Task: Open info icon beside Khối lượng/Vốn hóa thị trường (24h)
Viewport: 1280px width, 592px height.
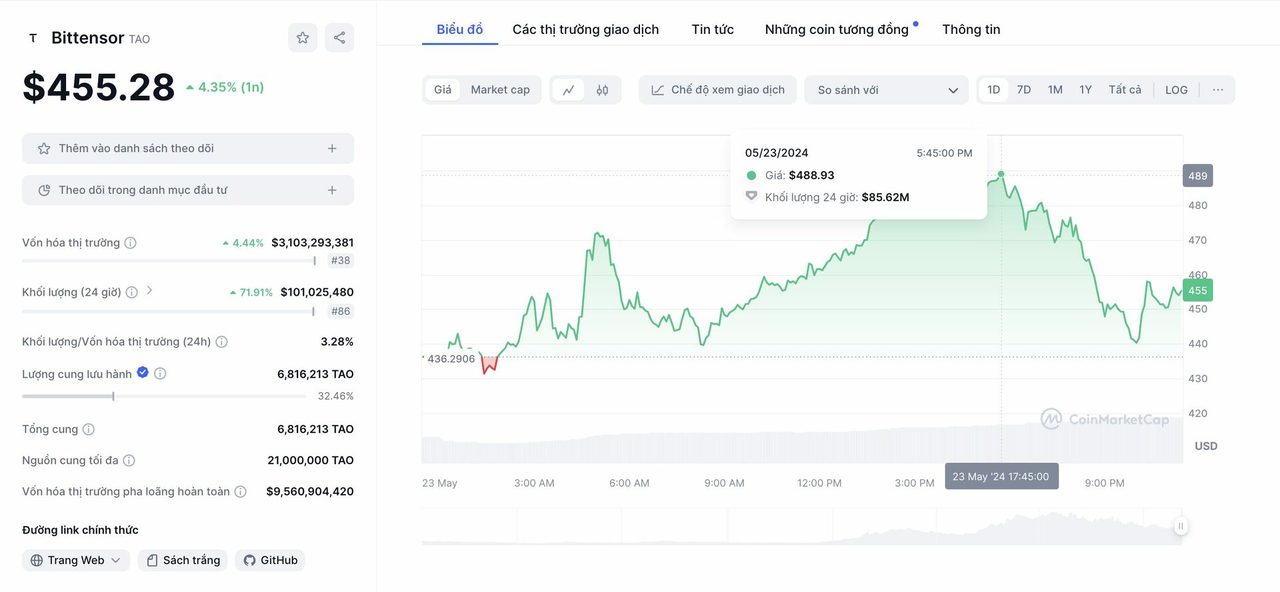Action: pos(221,342)
